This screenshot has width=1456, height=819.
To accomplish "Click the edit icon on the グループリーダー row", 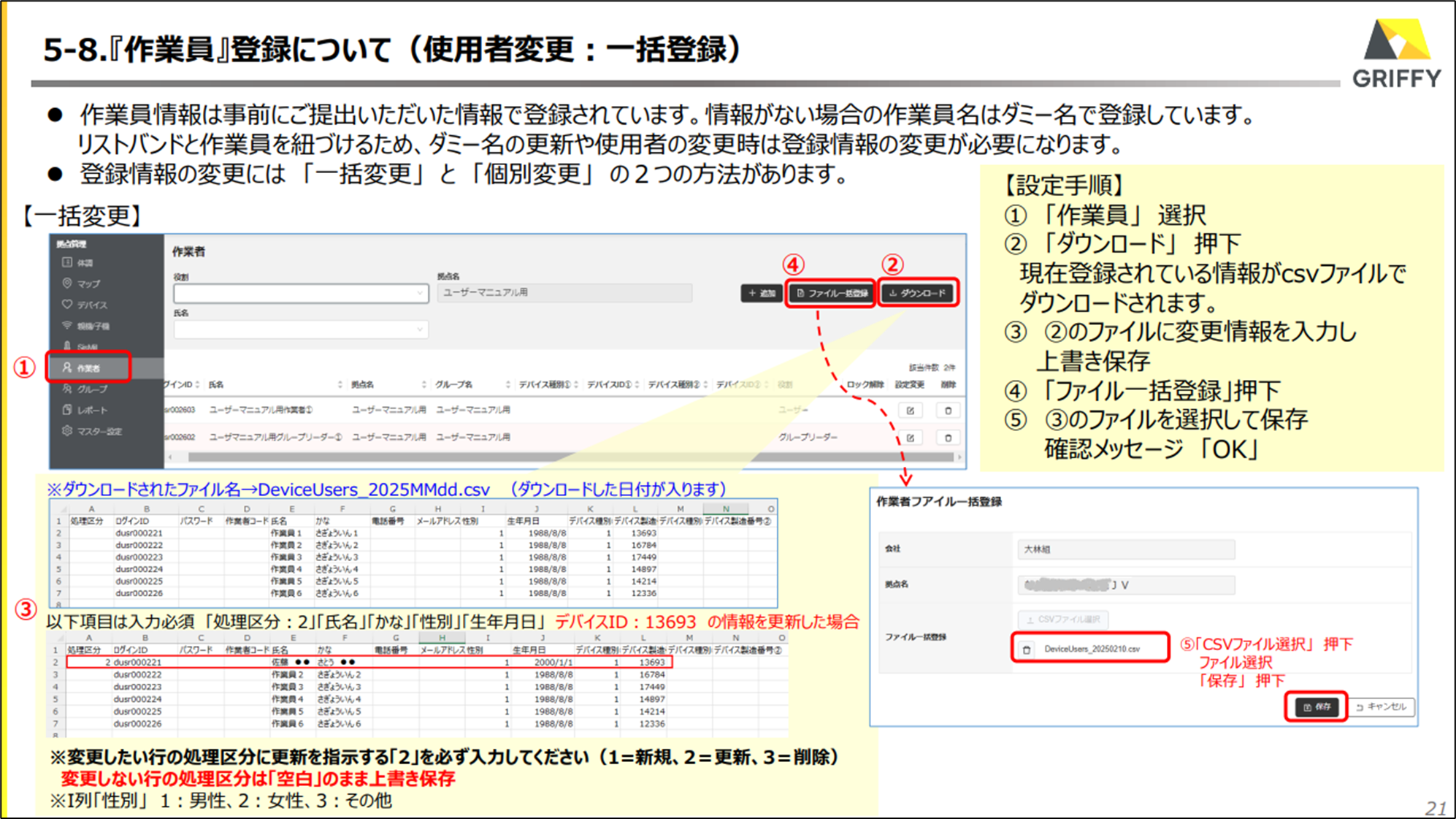I will point(910,437).
